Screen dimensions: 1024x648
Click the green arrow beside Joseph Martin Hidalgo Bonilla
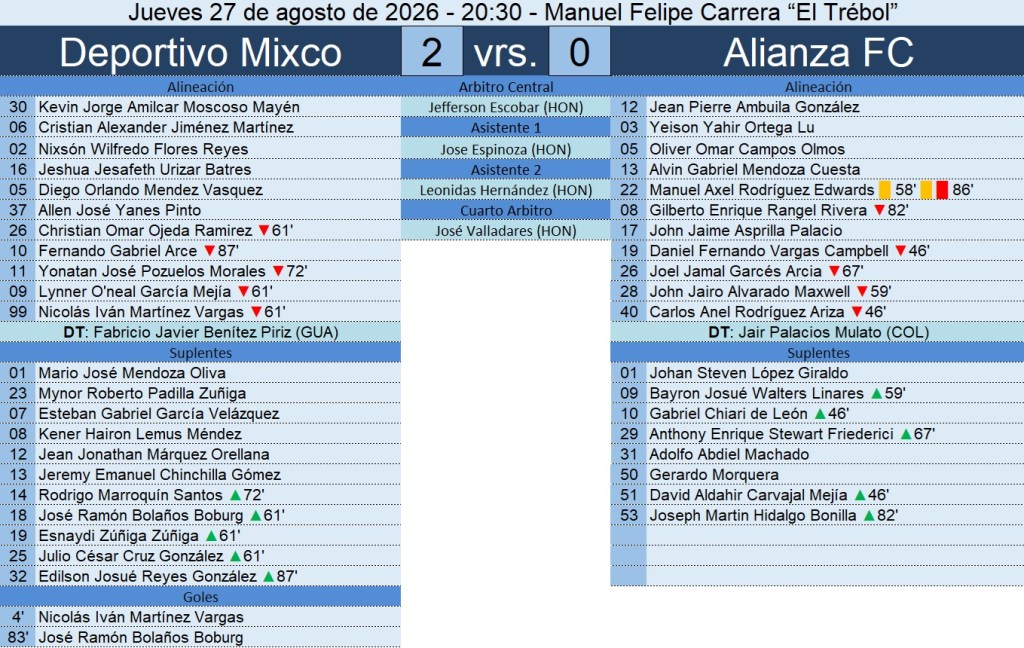point(869,515)
